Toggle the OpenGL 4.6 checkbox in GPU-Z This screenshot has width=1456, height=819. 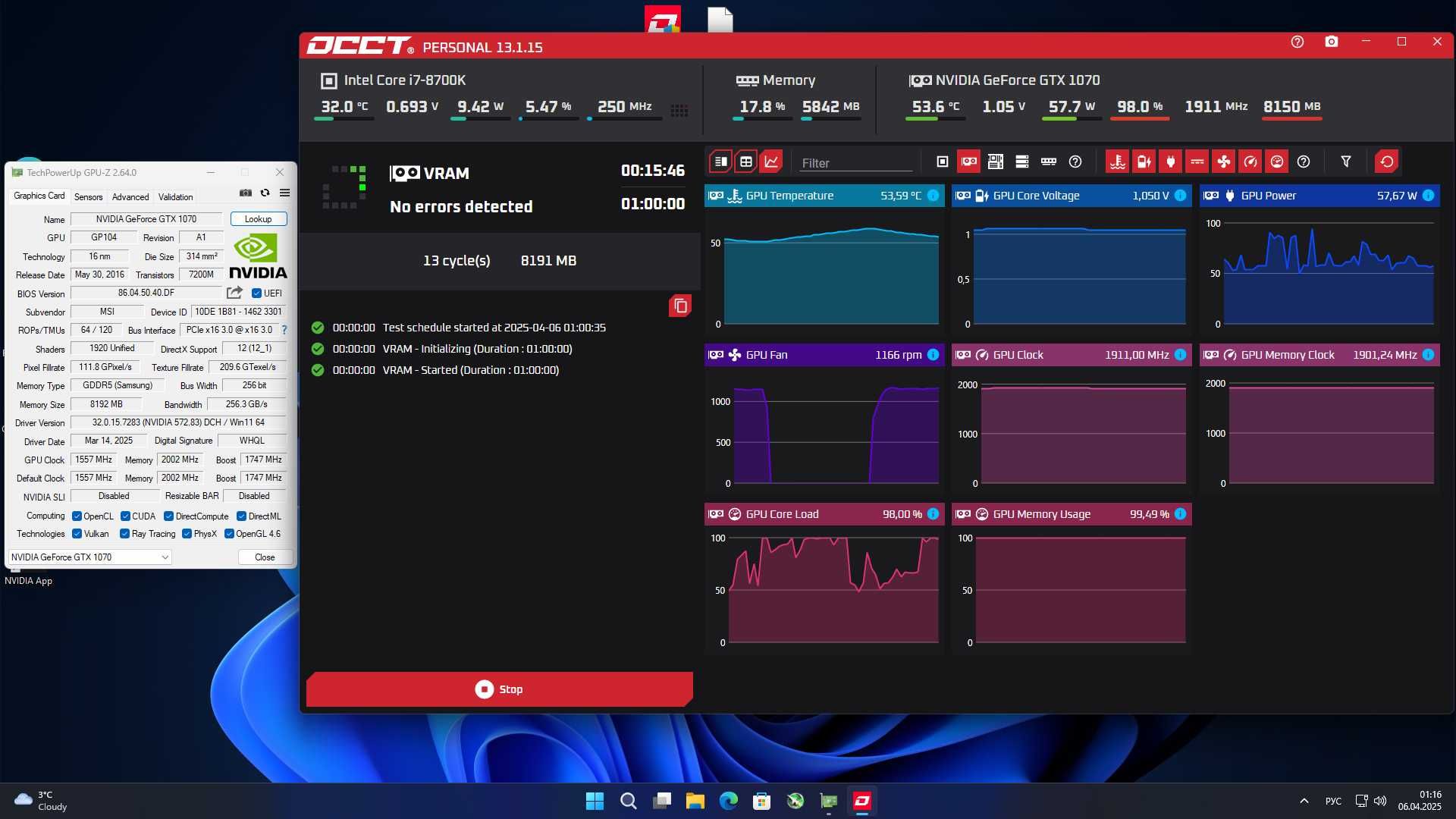click(229, 534)
